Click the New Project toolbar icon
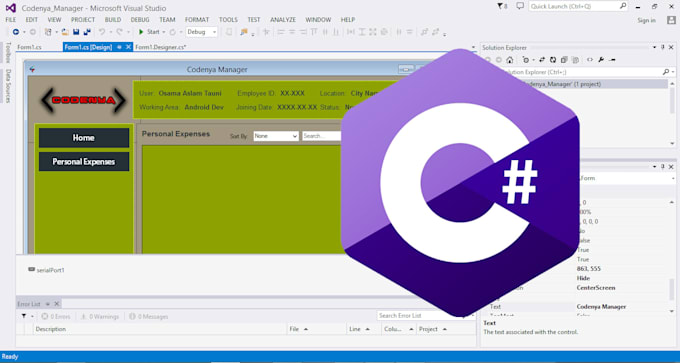This screenshot has height=363, width=680. point(48,32)
